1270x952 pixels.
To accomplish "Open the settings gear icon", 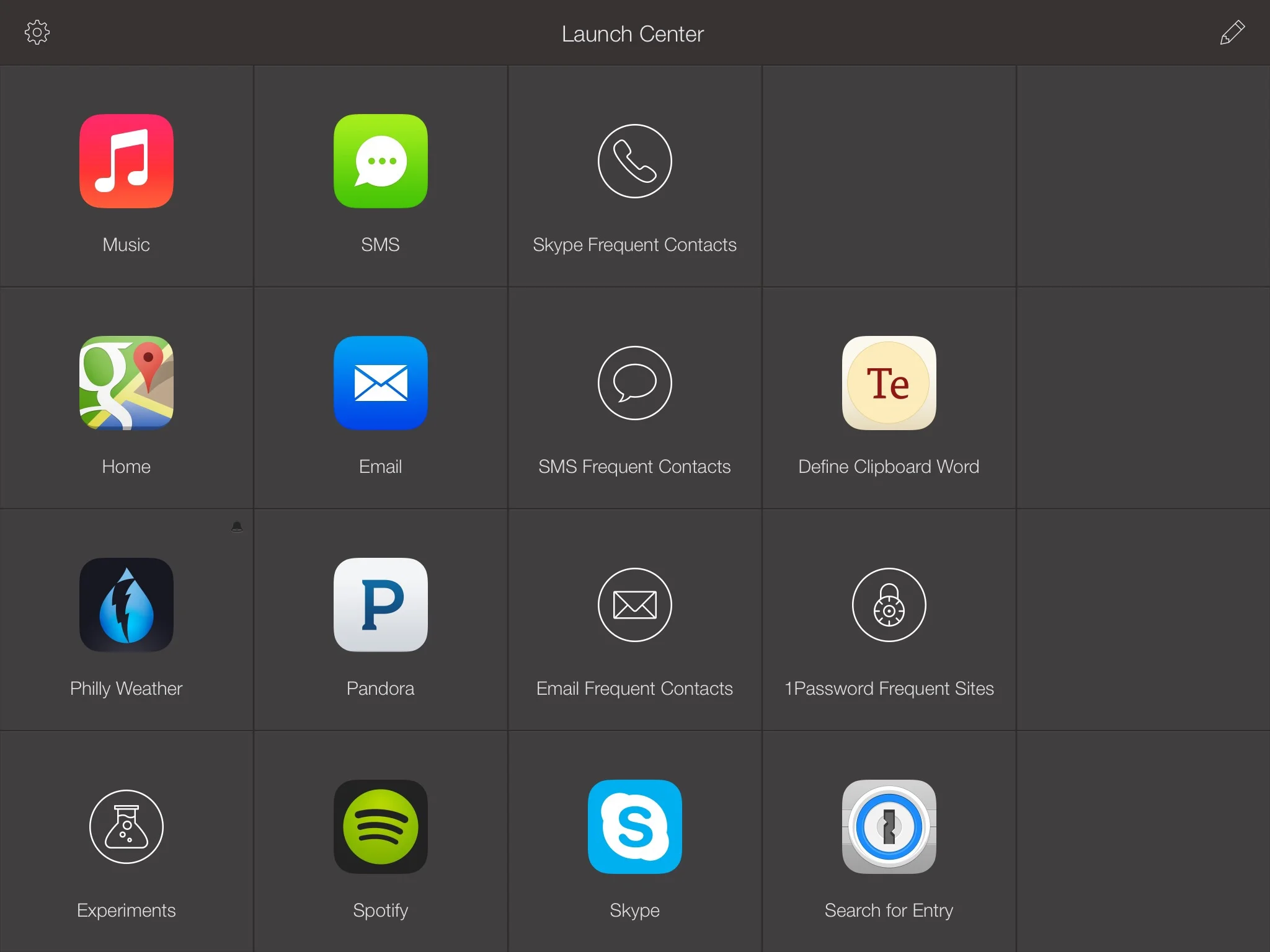I will [x=37, y=32].
